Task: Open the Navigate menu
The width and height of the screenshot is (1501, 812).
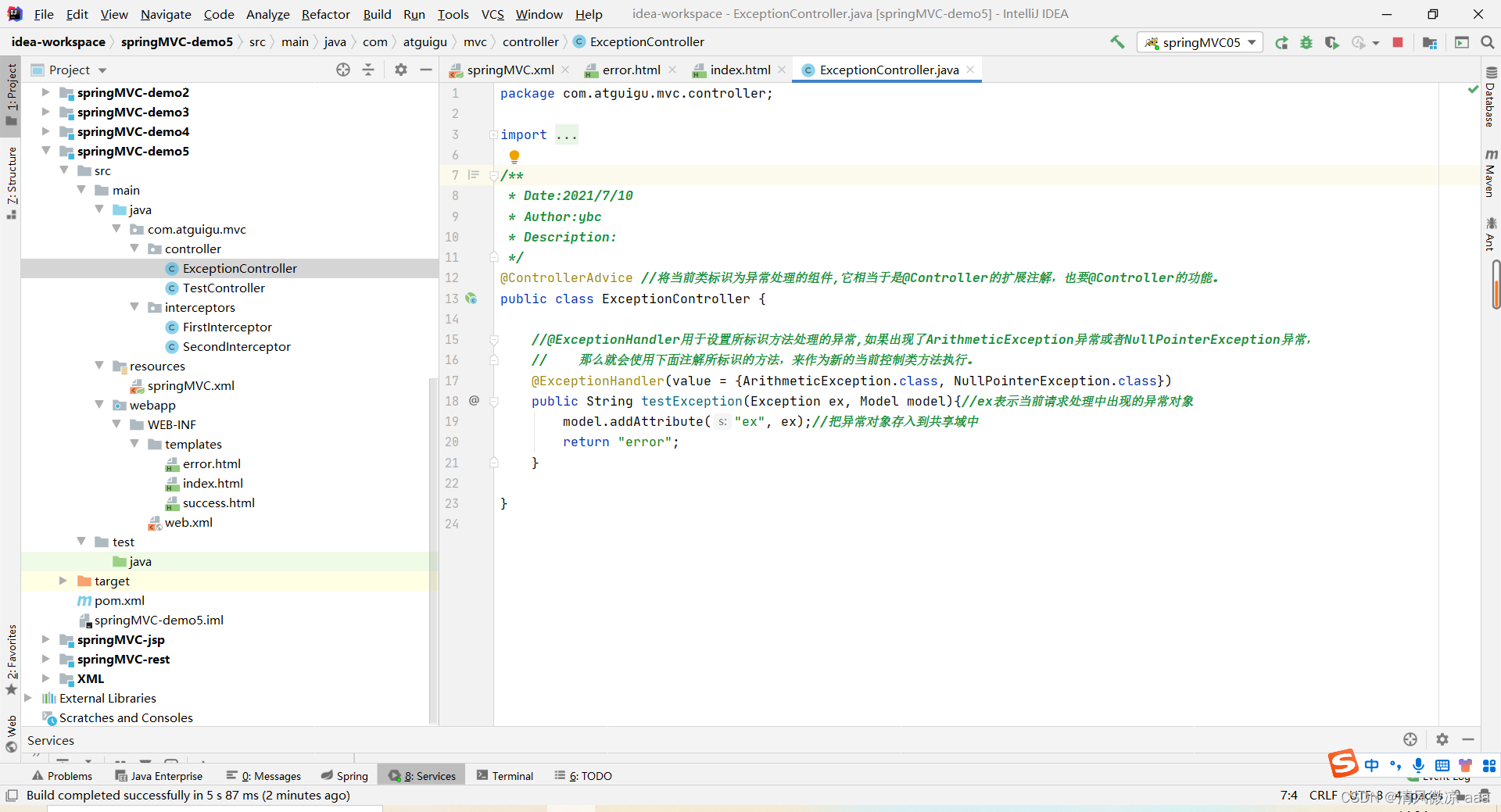Action: tap(166, 14)
